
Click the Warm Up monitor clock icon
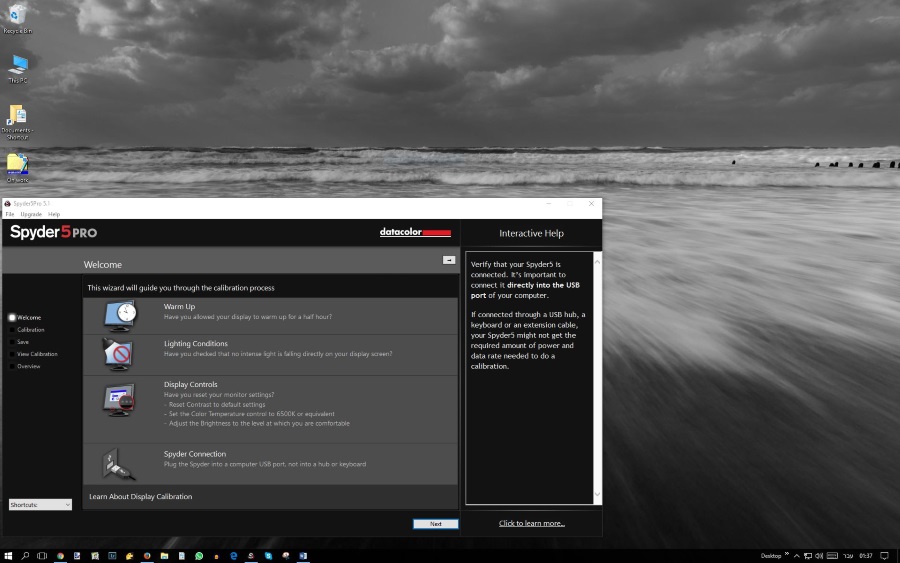(x=121, y=315)
